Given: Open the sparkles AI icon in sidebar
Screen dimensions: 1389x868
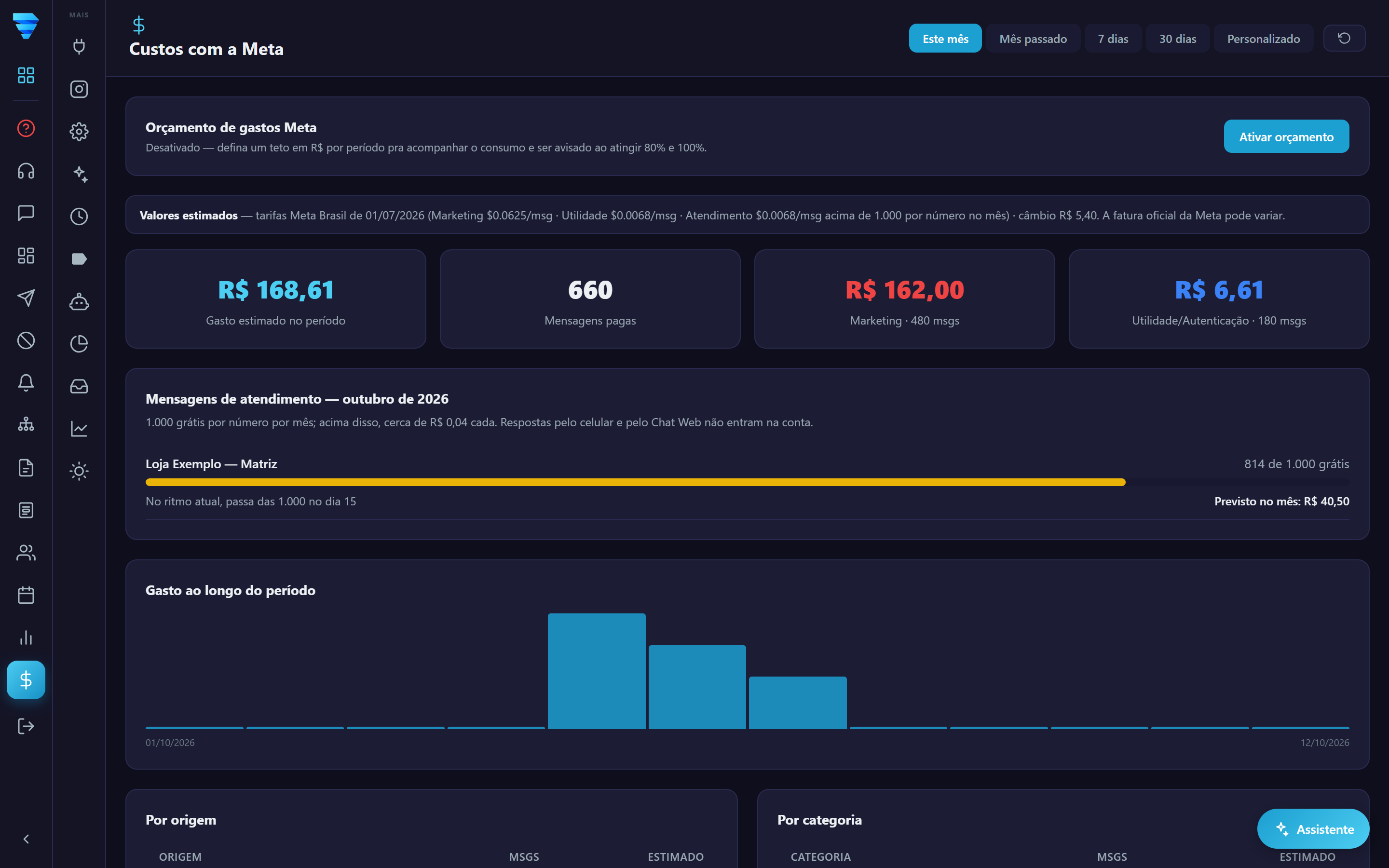Looking at the screenshot, I should [79, 174].
